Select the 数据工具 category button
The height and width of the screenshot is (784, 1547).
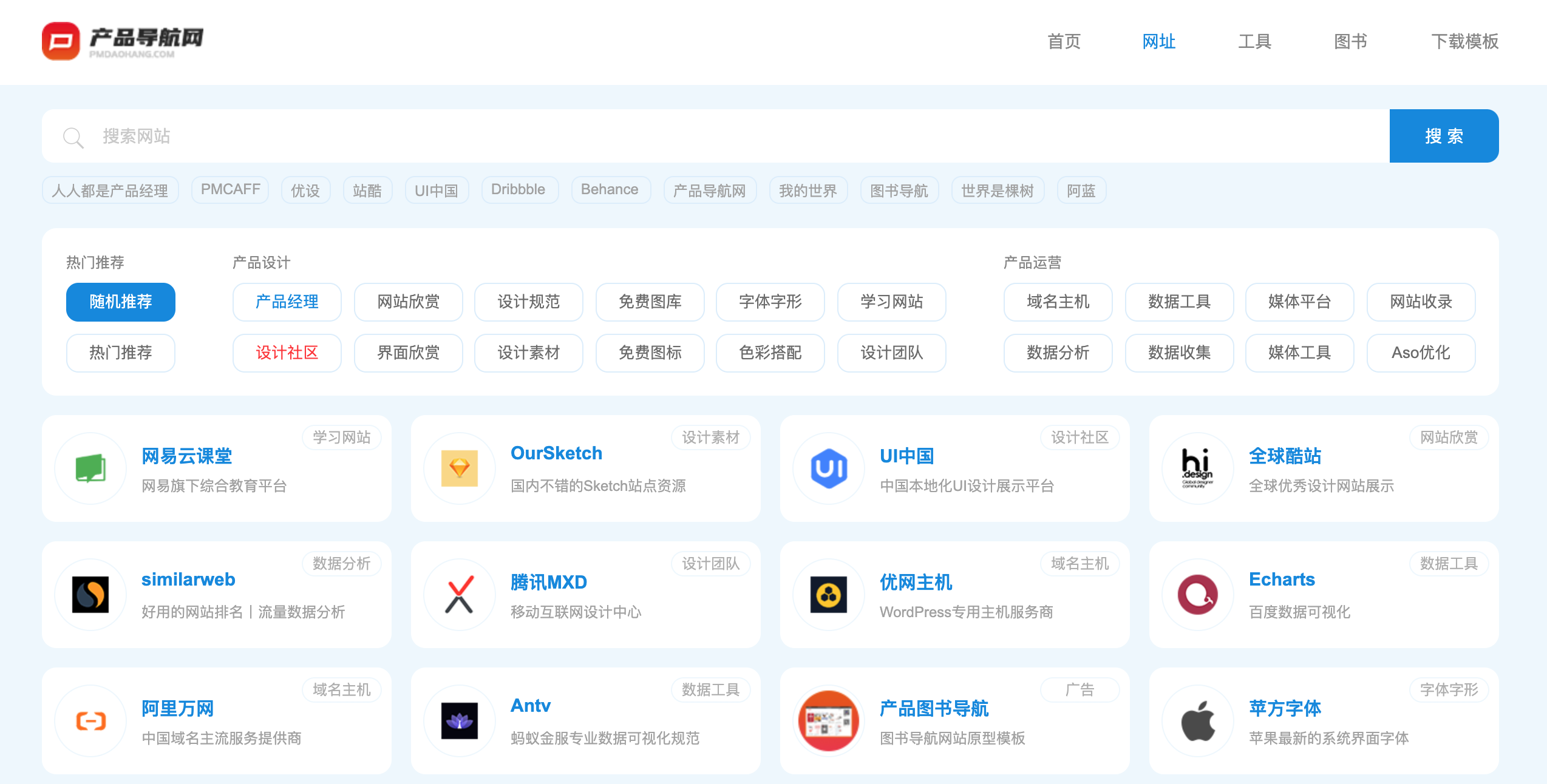[1180, 302]
